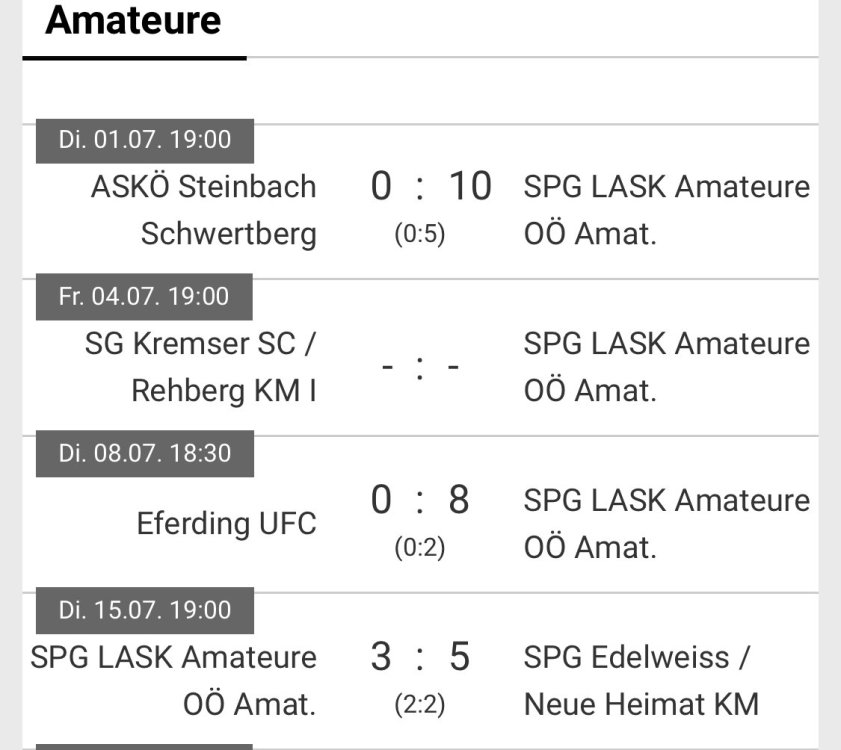Open the Eferding UFC team link
Image resolution: width=841 pixels, height=750 pixels.
pos(226,523)
